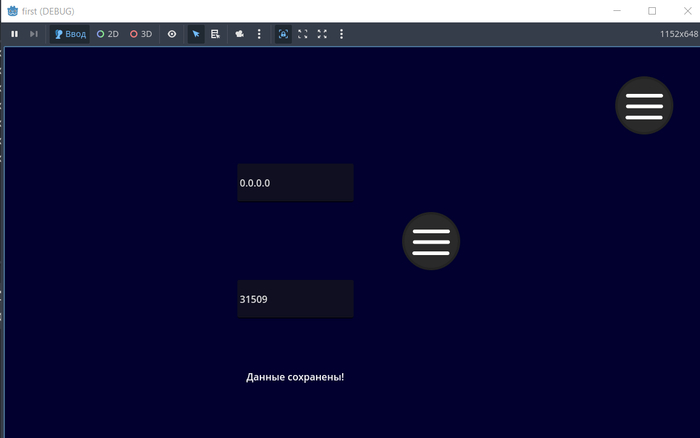Toggle the embed game window icon
This screenshot has width=700, height=438.
283,34
